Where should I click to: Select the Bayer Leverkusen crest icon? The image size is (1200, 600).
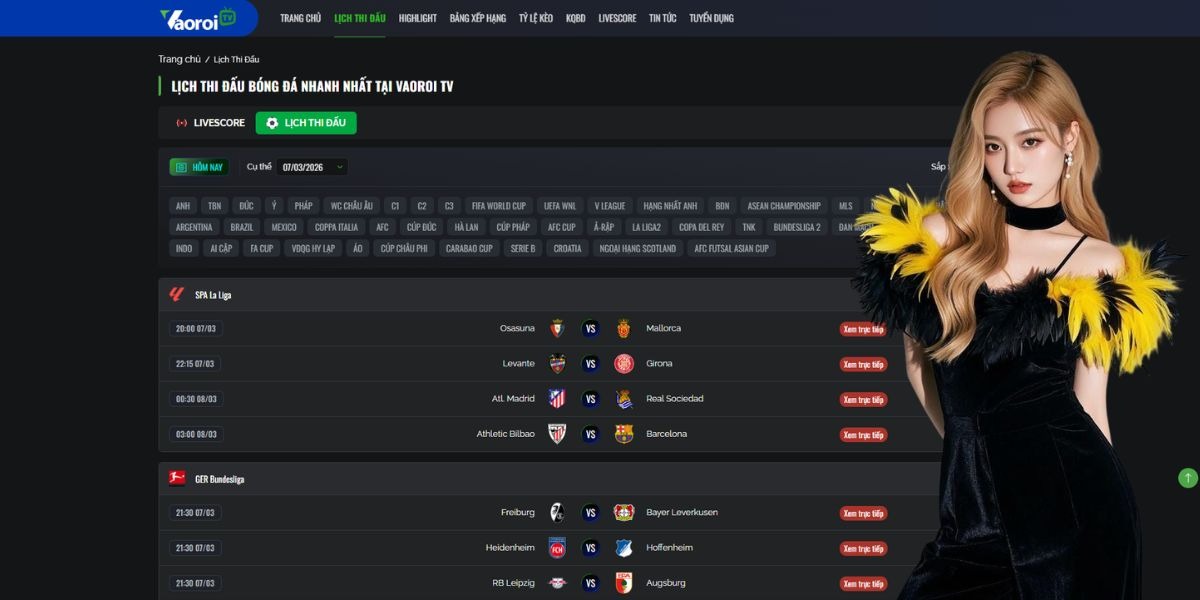click(x=624, y=512)
